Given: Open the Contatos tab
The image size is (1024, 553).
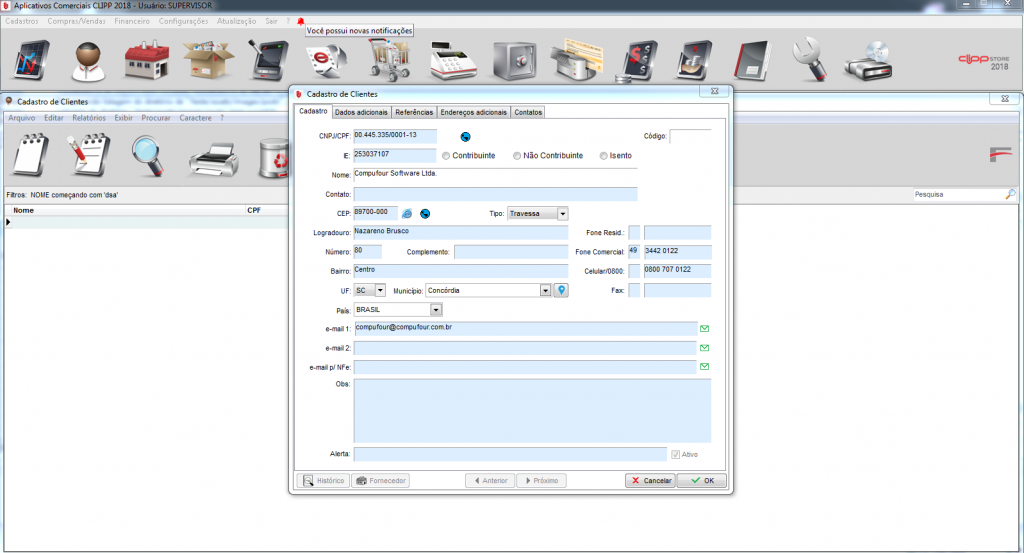Looking at the screenshot, I should tap(528, 112).
